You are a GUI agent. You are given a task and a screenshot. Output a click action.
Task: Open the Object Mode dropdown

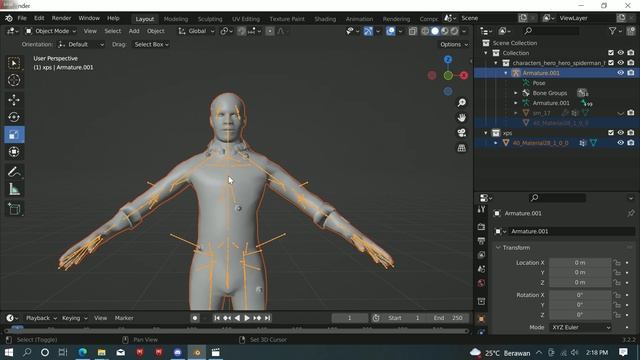[51, 31]
